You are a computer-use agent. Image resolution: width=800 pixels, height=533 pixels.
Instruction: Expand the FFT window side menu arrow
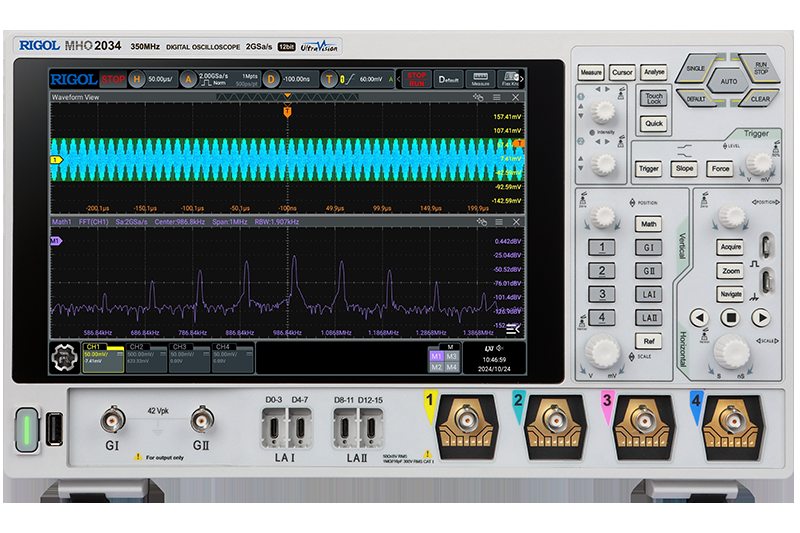tap(514, 329)
